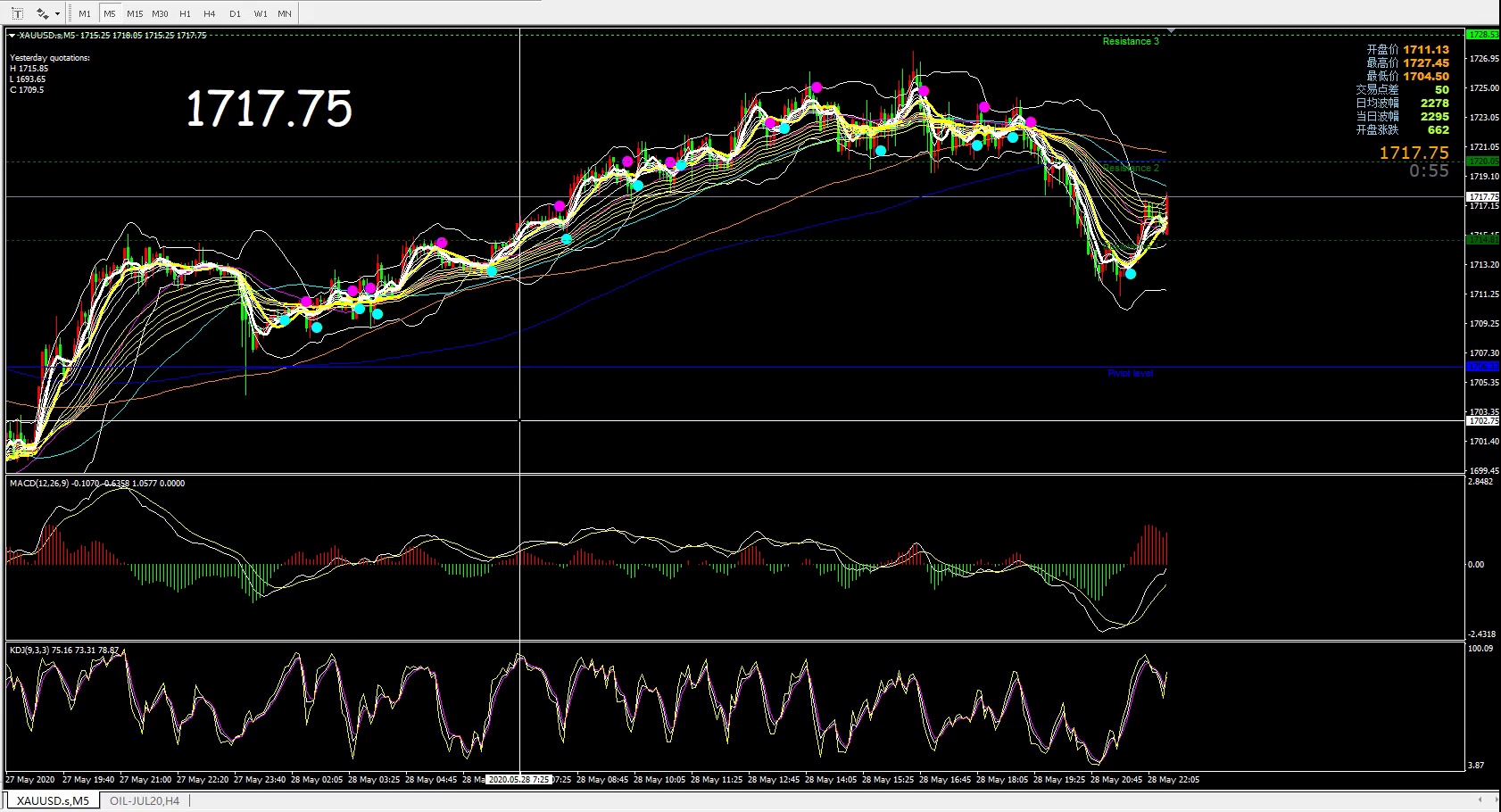This screenshot has width=1501, height=812.
Task: Switch to the OIL-JUL20,H4 chart tab
Action: (x=145, y=801)
